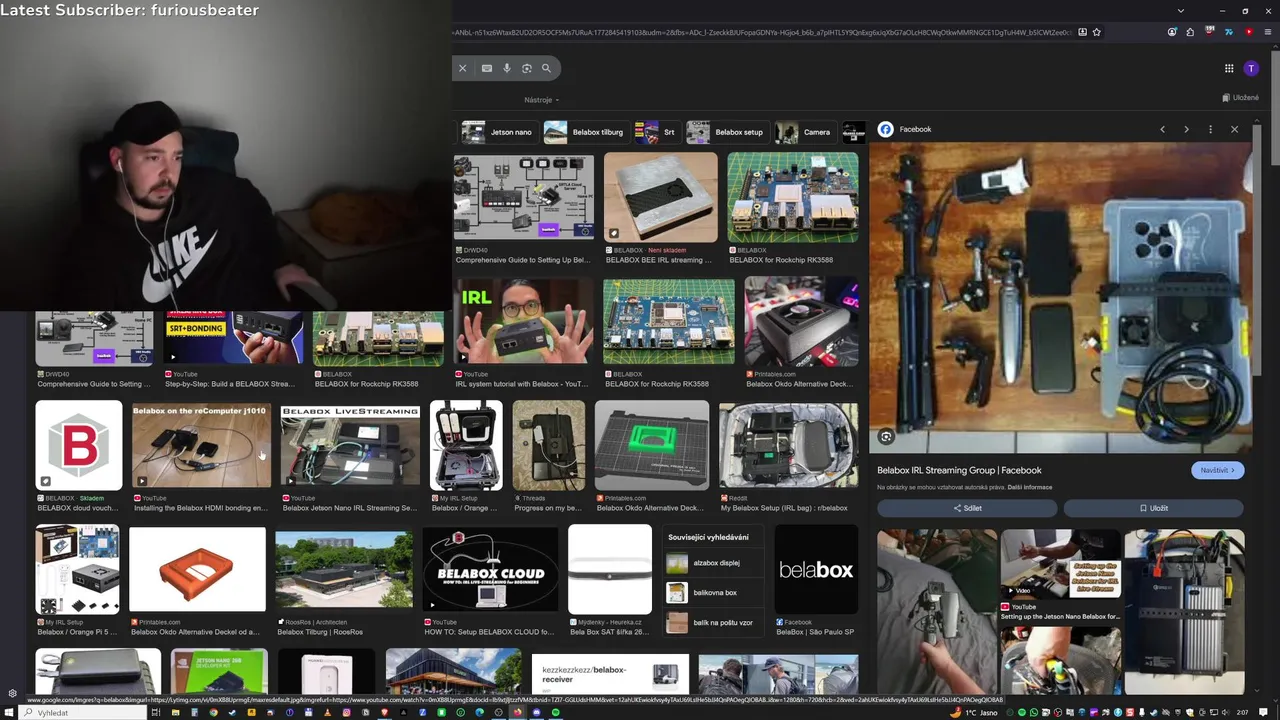1280x720 pixels.
Task: Filter results by Belabox setup chip
Action: 726,132
